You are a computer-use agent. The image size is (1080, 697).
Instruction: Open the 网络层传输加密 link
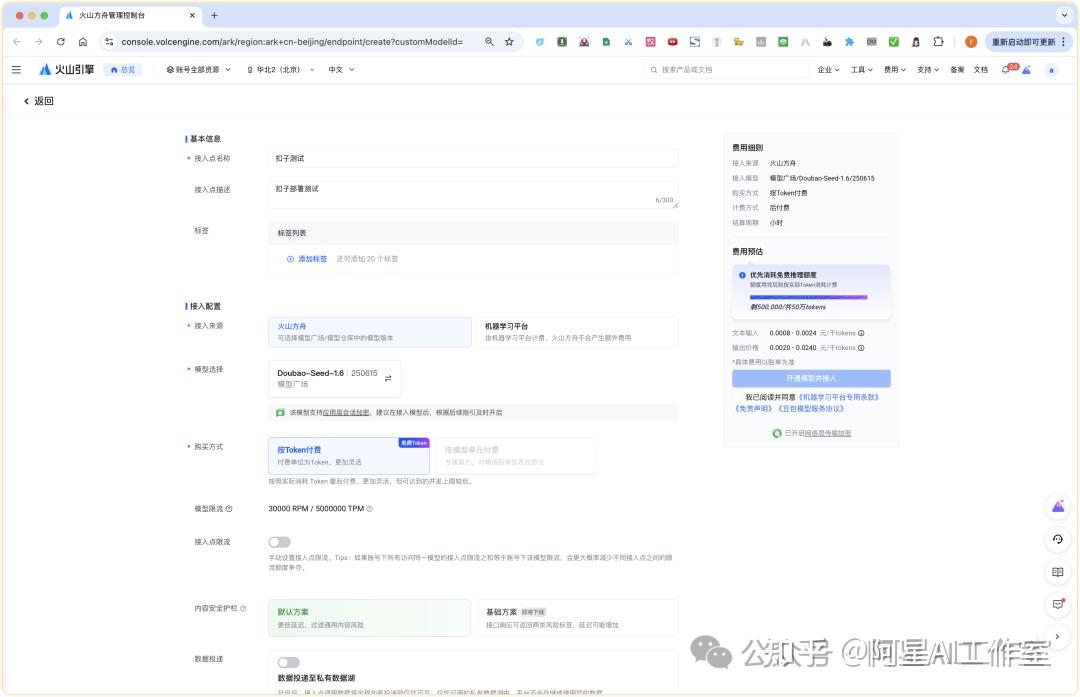[827, 434]
